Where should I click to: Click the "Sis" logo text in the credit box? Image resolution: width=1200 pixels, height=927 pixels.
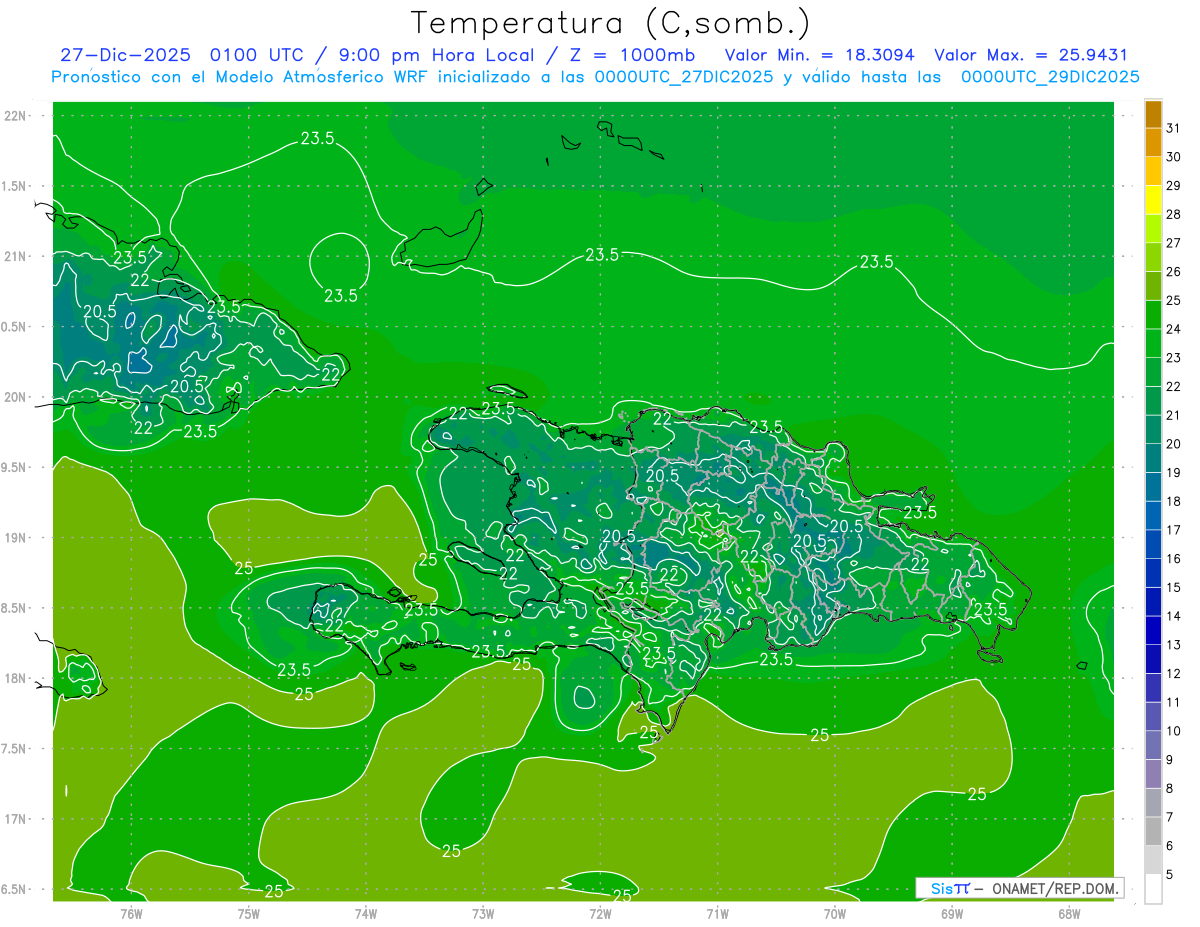click(942, 888)
